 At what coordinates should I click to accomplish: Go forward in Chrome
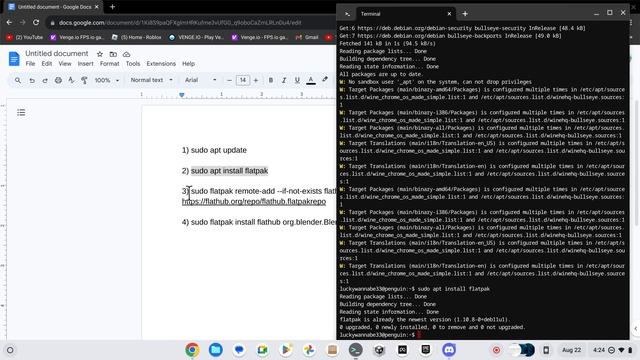[23, 22]
